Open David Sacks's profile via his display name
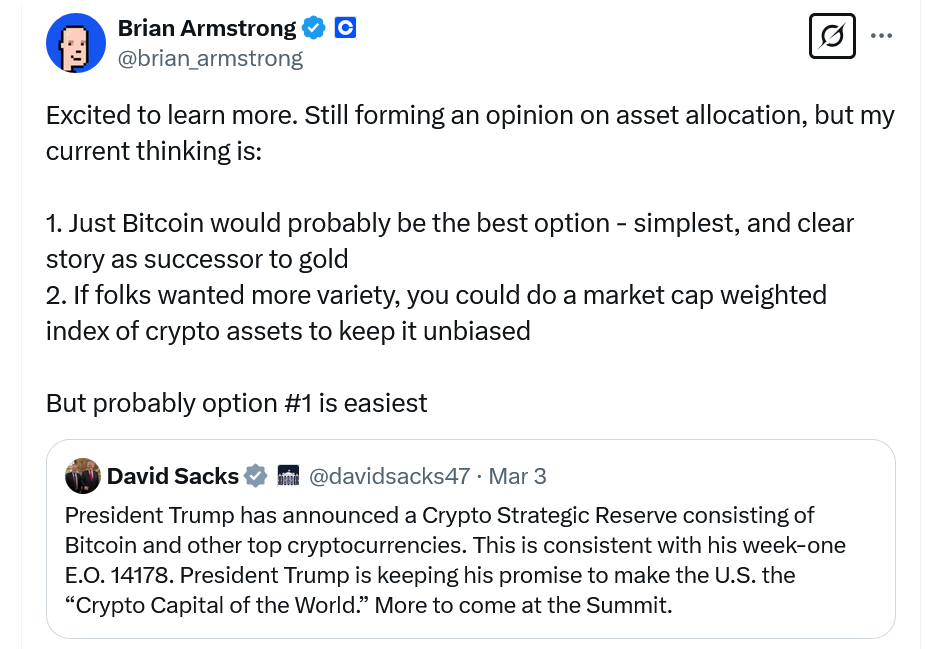 tap(172, 476)
